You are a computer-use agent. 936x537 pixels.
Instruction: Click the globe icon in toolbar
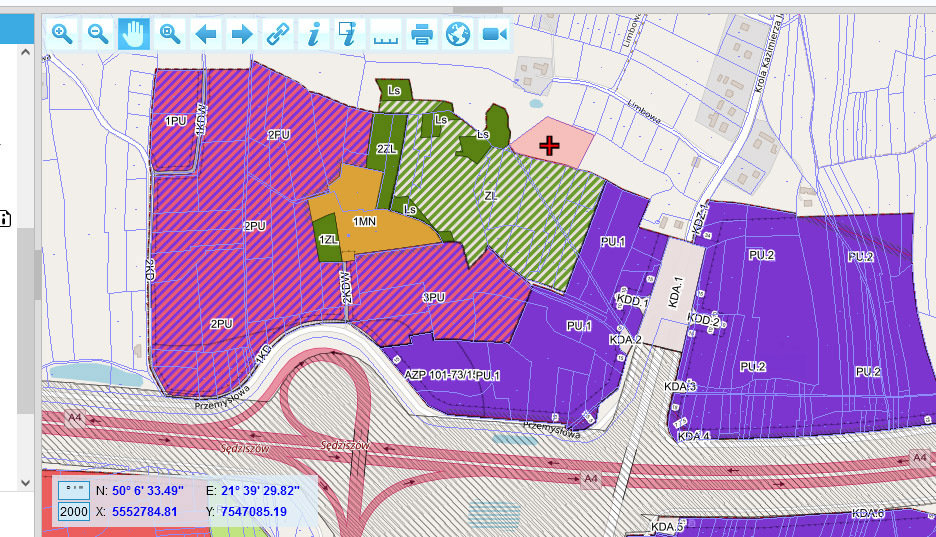(457, 34)
